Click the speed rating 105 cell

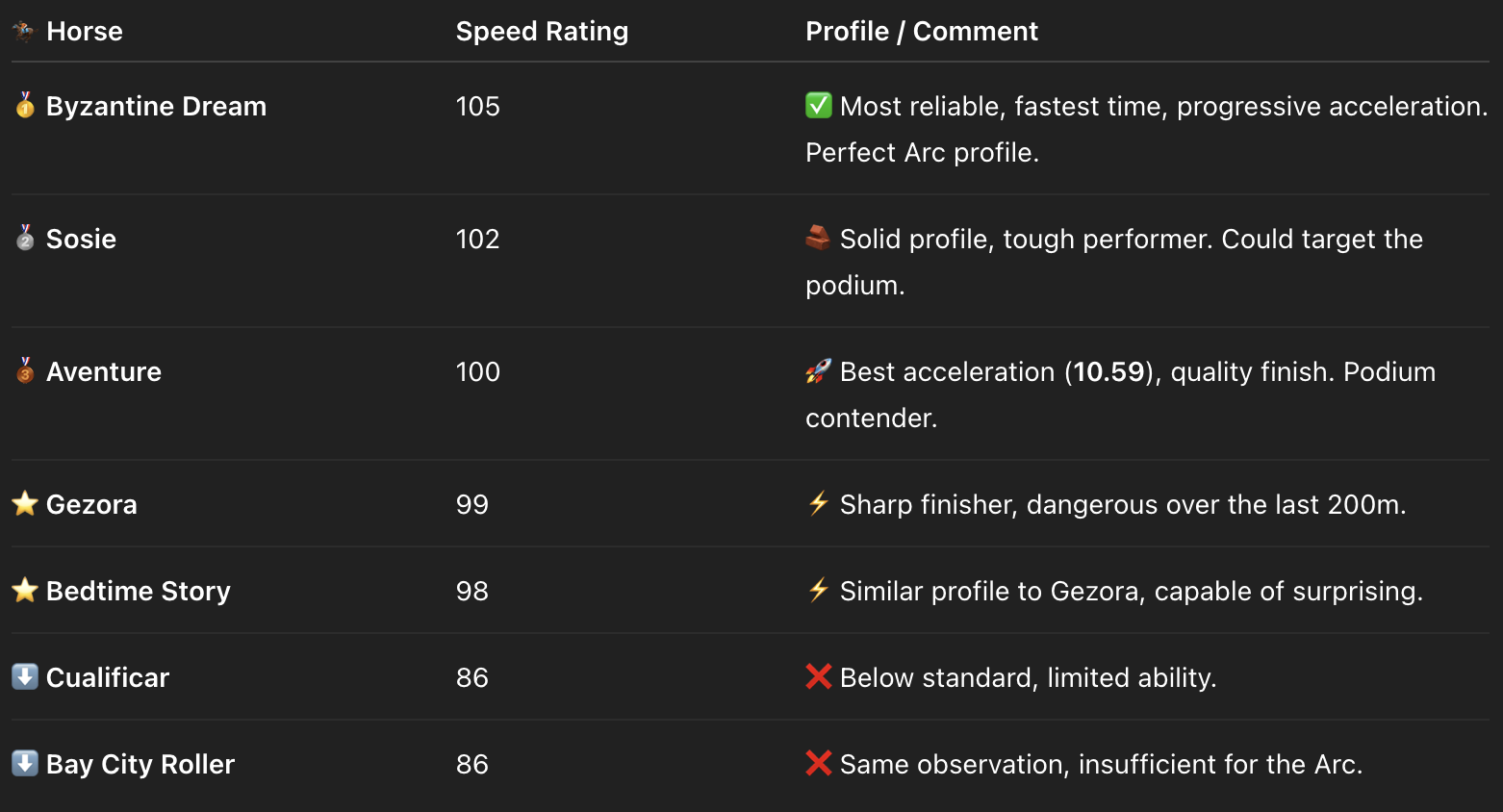tap(478, 106)
